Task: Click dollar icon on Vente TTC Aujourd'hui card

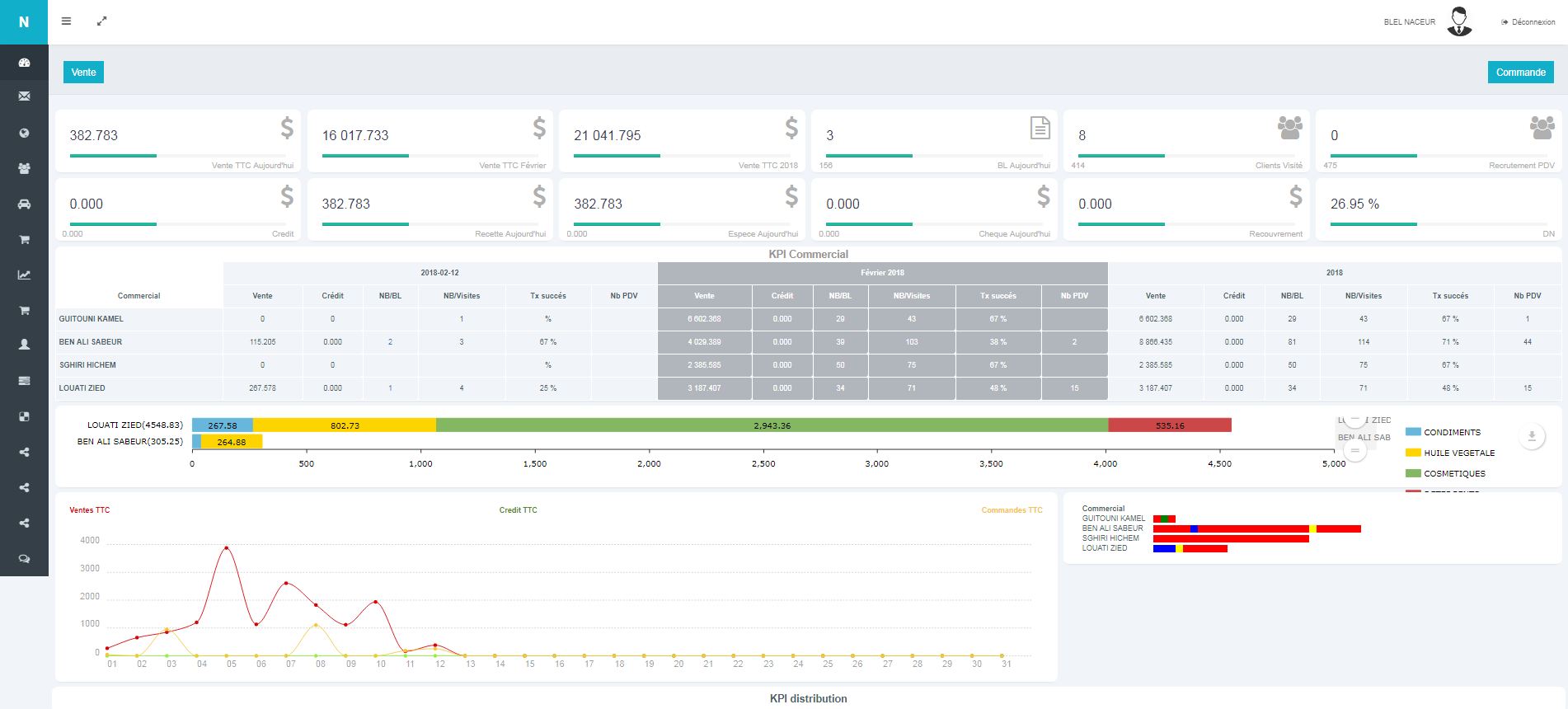Action: (287, 128)
